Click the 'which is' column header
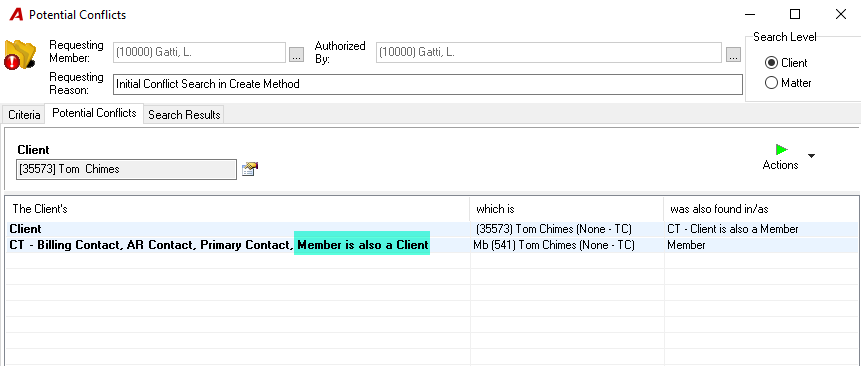 [567, 209]
